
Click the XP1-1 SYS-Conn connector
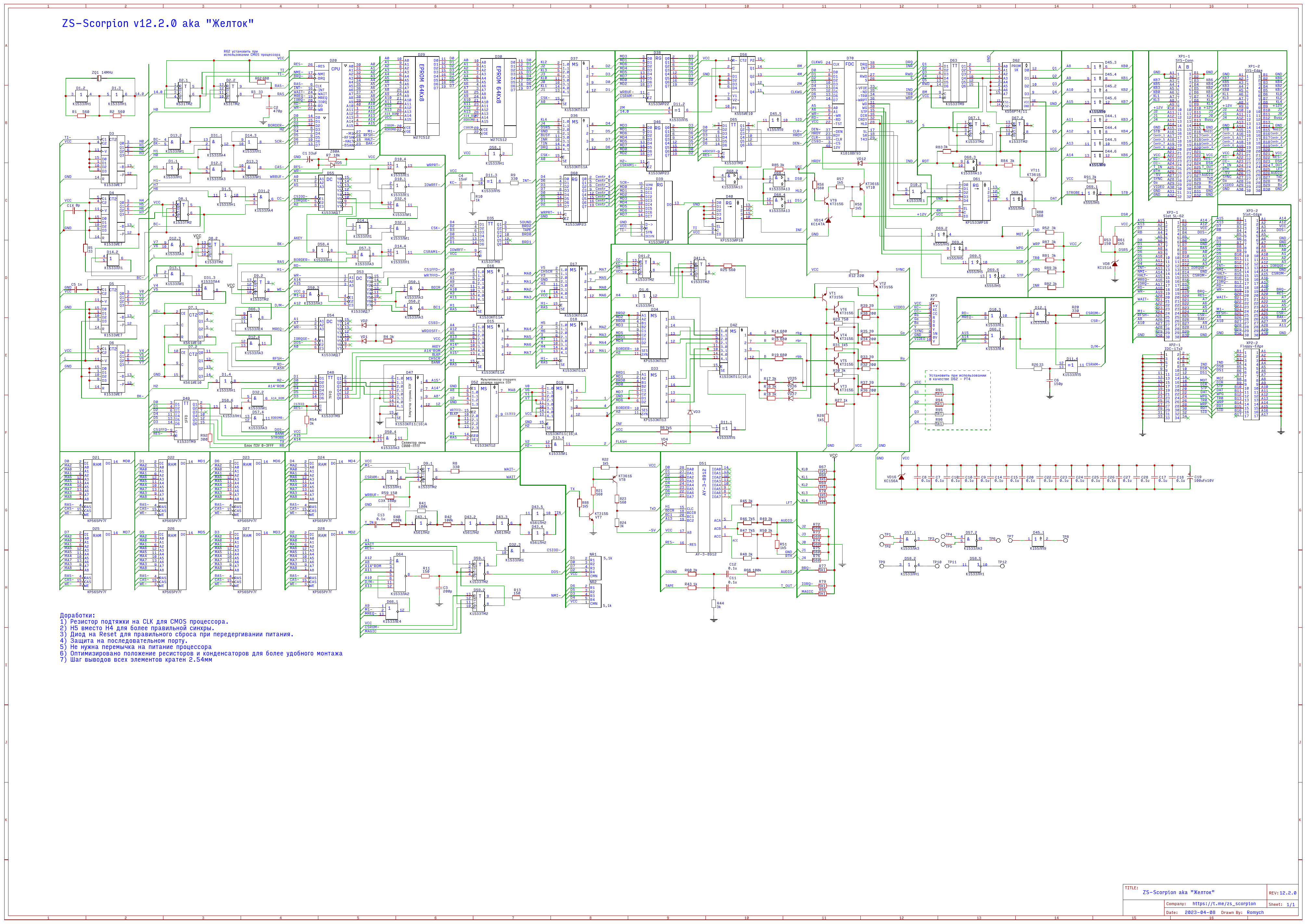click(x=1184, y=131)
